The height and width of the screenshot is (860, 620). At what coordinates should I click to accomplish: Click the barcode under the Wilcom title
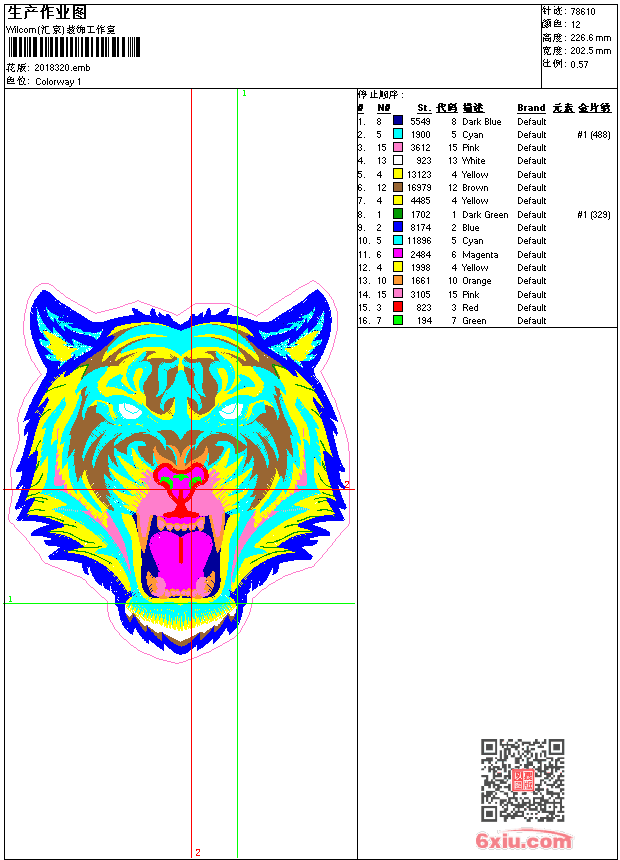pos(73,47)
